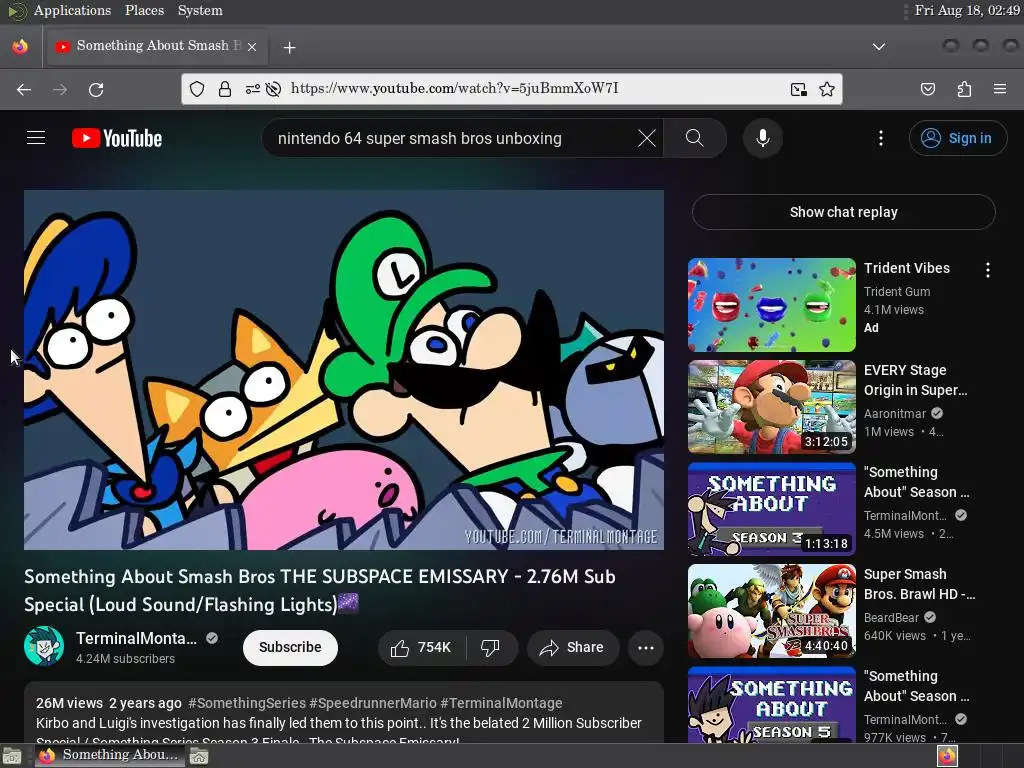Open a new browser tab
The width and height of the screenshot is (1024, 768).
point(289,47)
